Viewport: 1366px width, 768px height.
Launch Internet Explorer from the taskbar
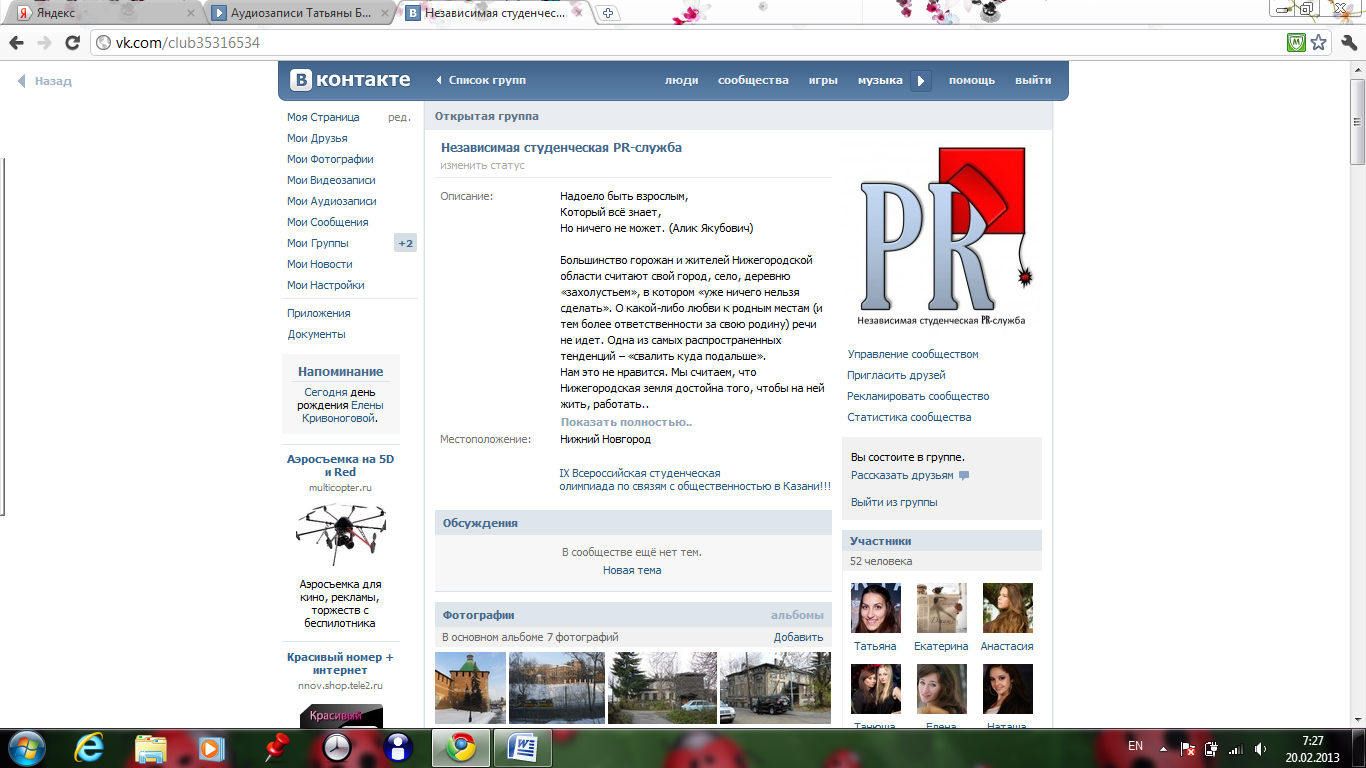tap(90, 748)
